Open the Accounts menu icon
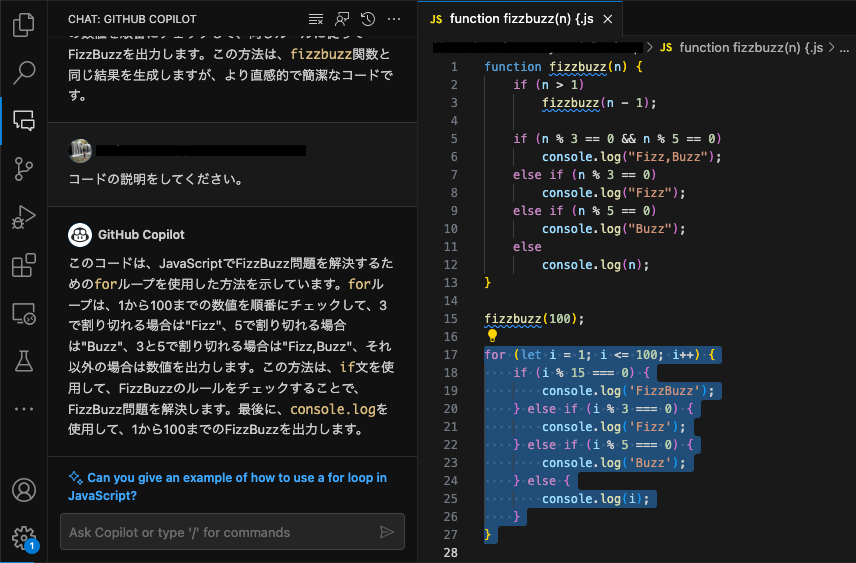856x563 pixels. click(23, 490)
